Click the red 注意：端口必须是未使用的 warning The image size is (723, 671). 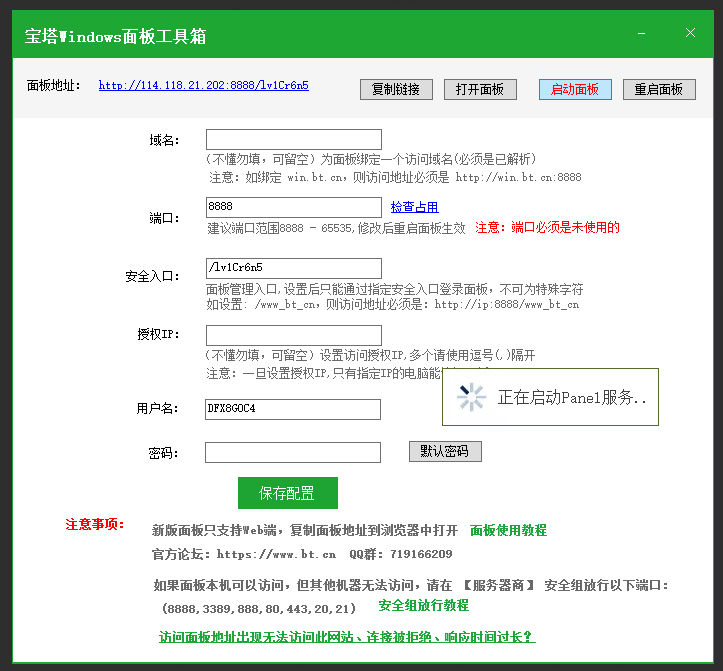coord(547,227)
